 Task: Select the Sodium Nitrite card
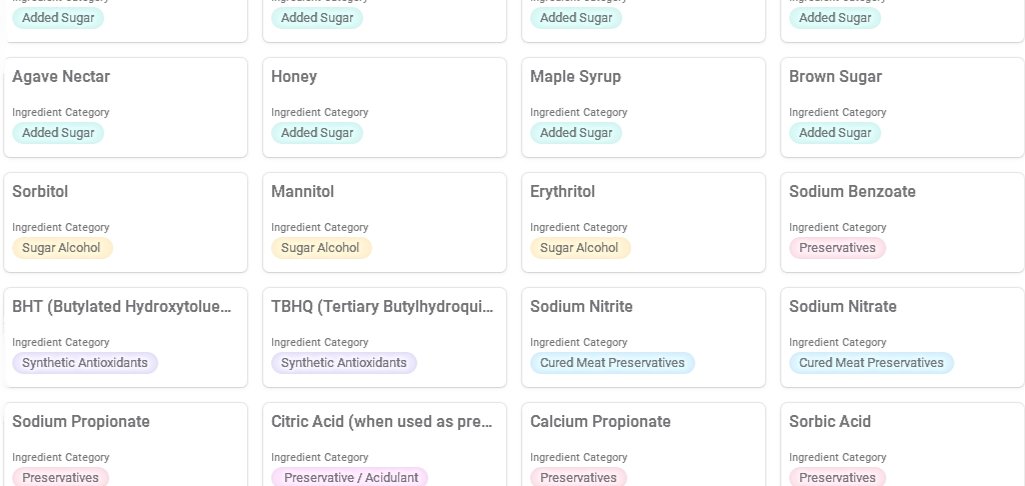point(643,338)
